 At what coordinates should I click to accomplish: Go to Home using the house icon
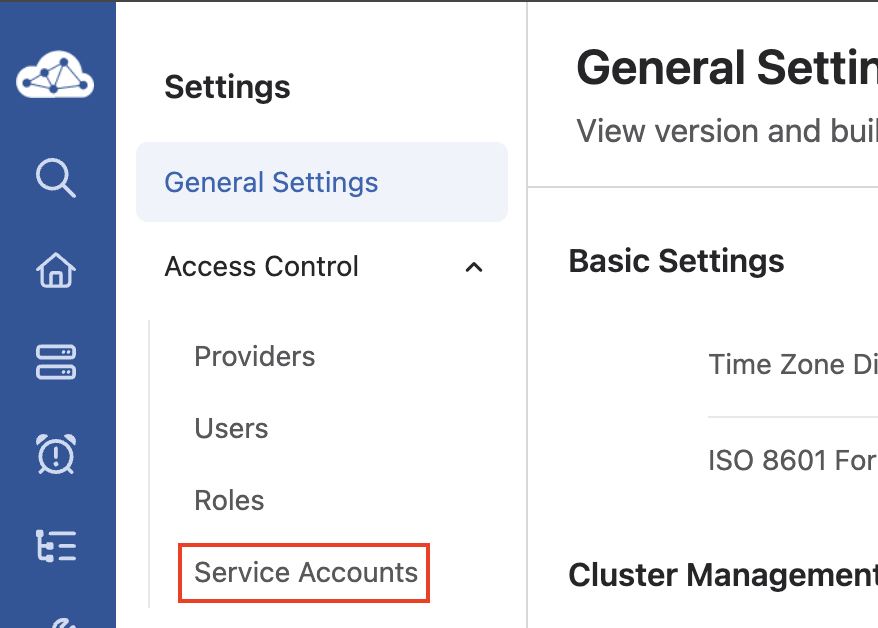click(56, 270)
